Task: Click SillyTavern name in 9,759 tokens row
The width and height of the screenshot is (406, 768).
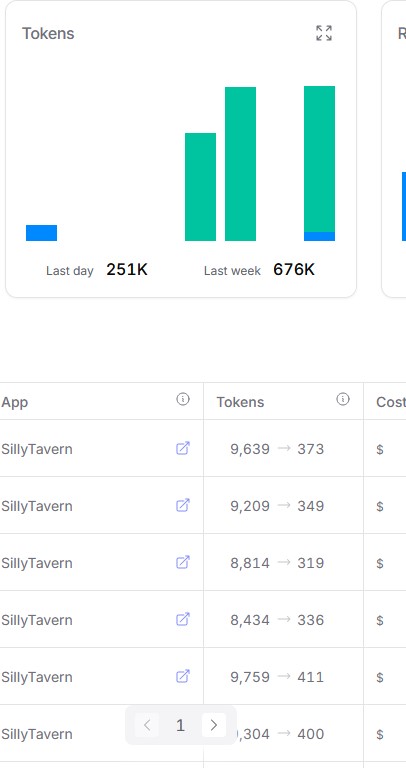Action: click(x=37, y=677)
